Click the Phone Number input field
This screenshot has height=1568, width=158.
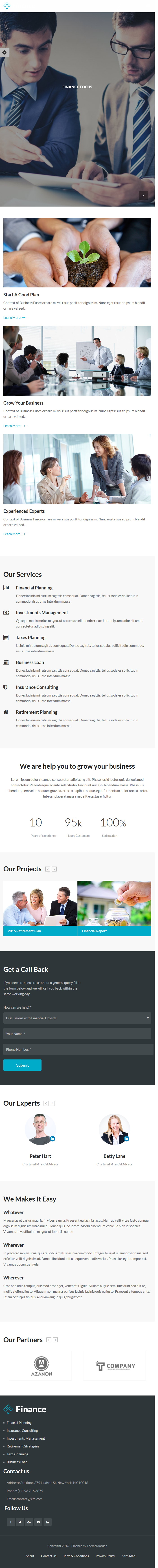tap(77, 1049)
